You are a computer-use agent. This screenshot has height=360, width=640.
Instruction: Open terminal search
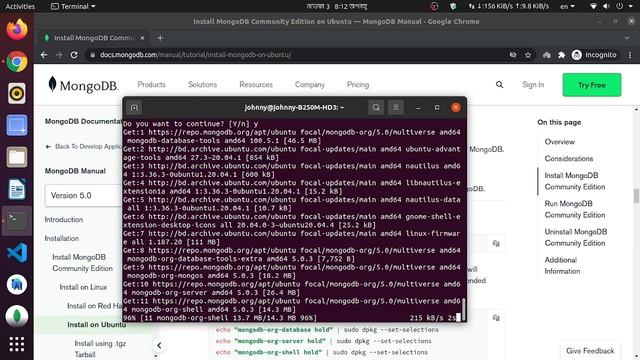pyautogui.click(x=376, y=108)
